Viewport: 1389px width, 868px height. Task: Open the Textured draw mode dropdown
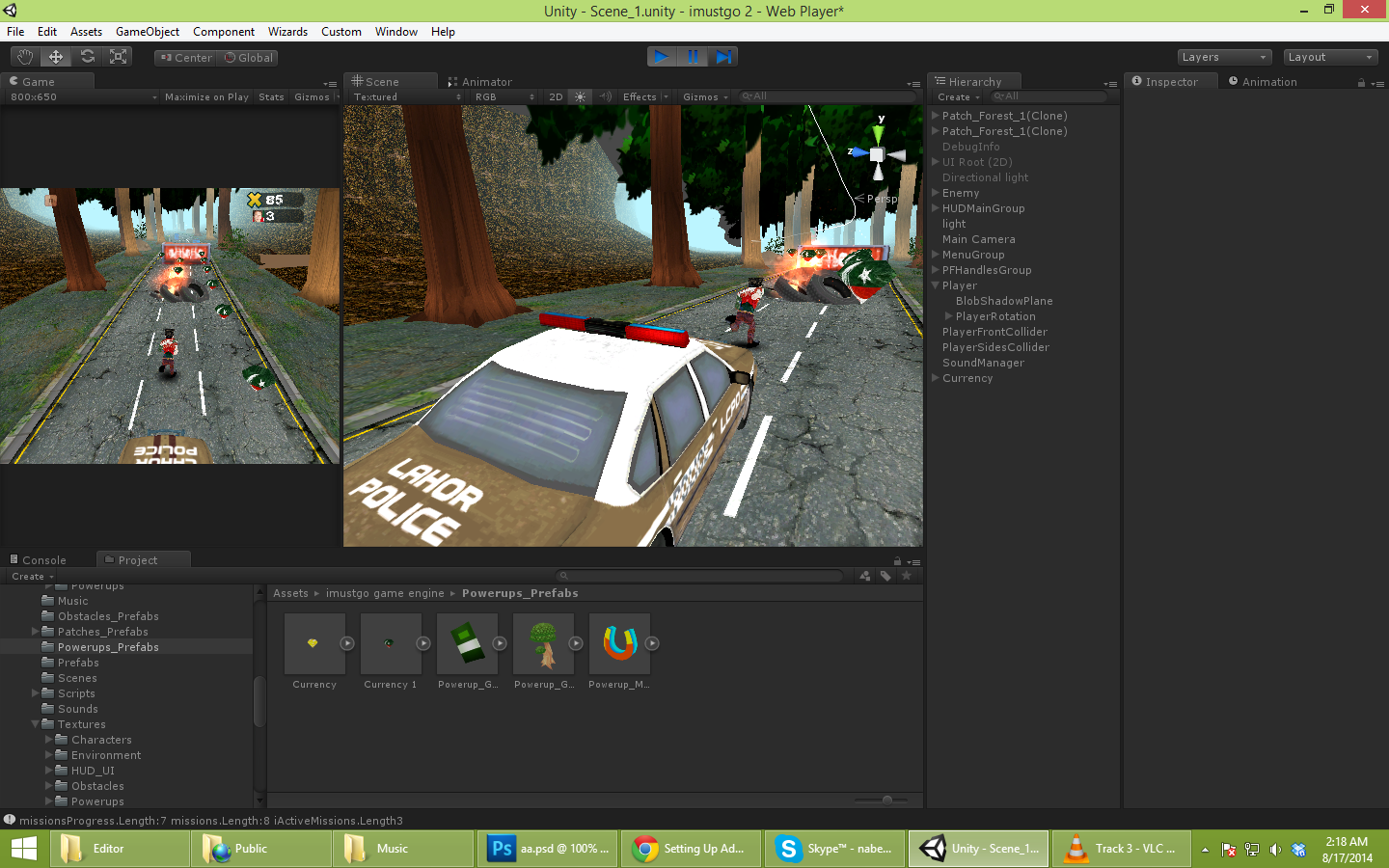tap(406, 96)
